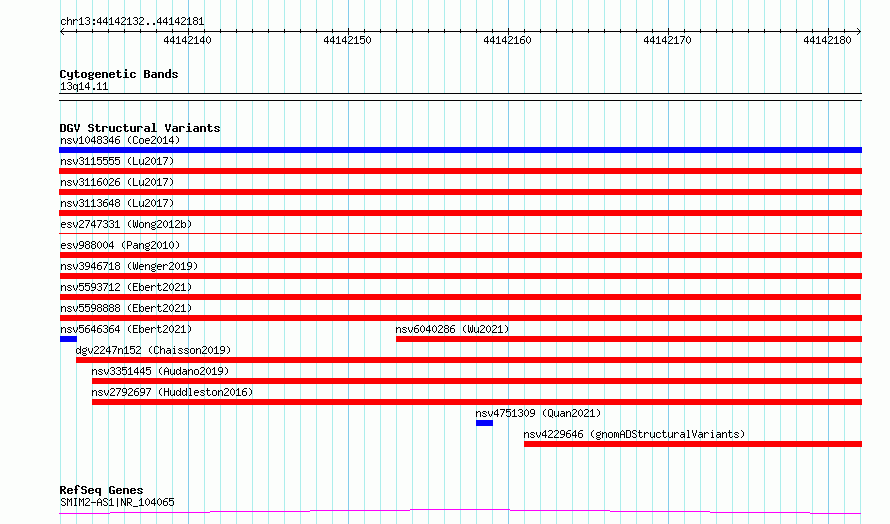This screenshot has height=524, width=890.
Task: Click red bar under esv988004
Action: (x=460, y=255)
